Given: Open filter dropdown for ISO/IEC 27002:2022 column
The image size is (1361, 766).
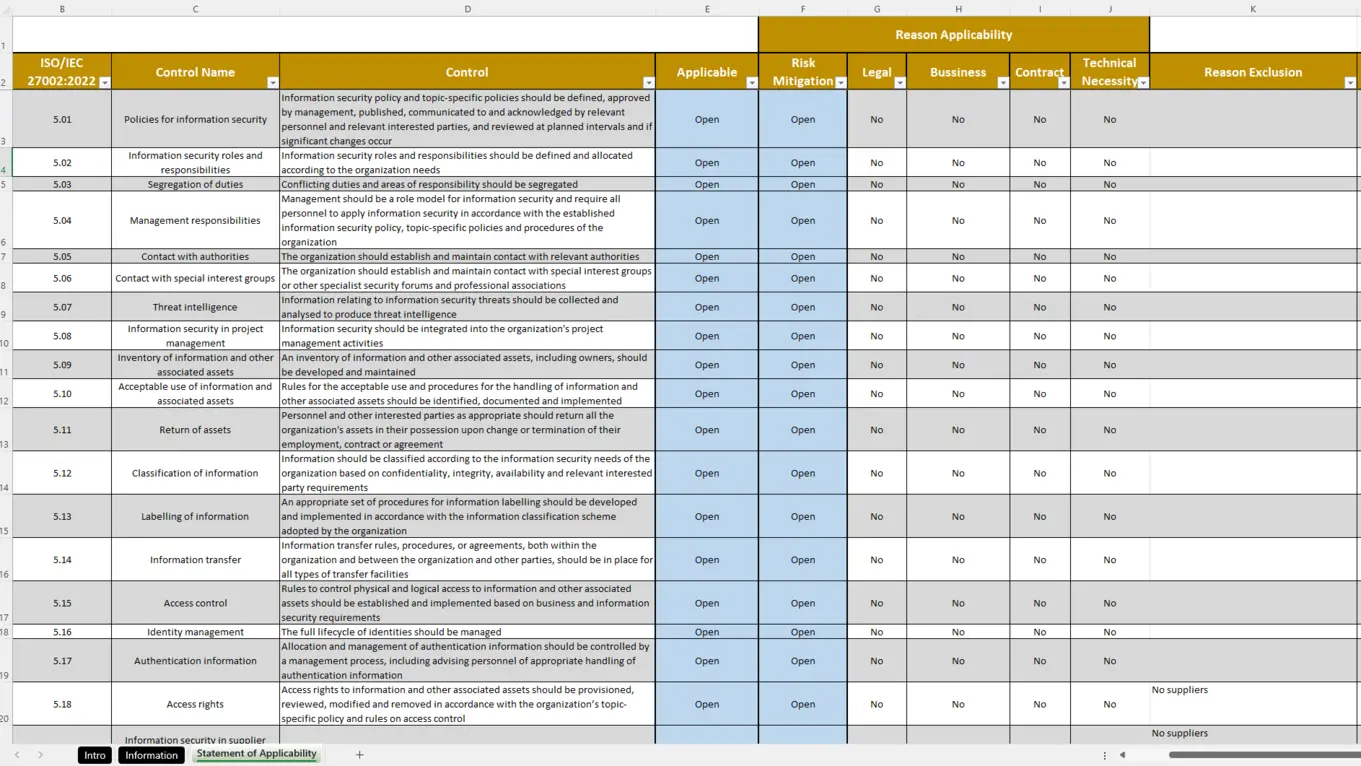Looking at the screenshot, I should pyautogui.click(x=104, y=83).
